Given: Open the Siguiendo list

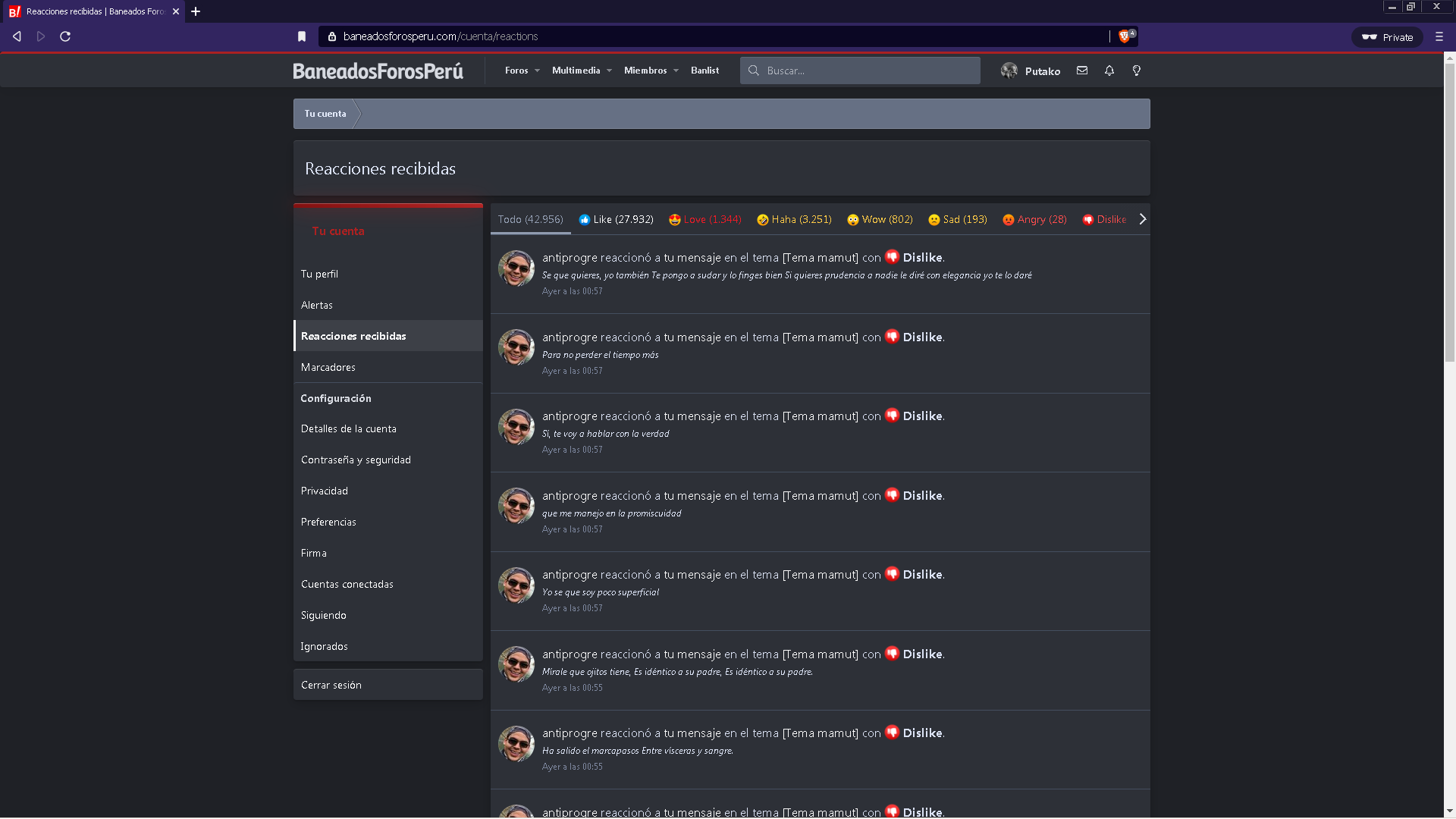Looking at the screenshot, I should 388,615.
